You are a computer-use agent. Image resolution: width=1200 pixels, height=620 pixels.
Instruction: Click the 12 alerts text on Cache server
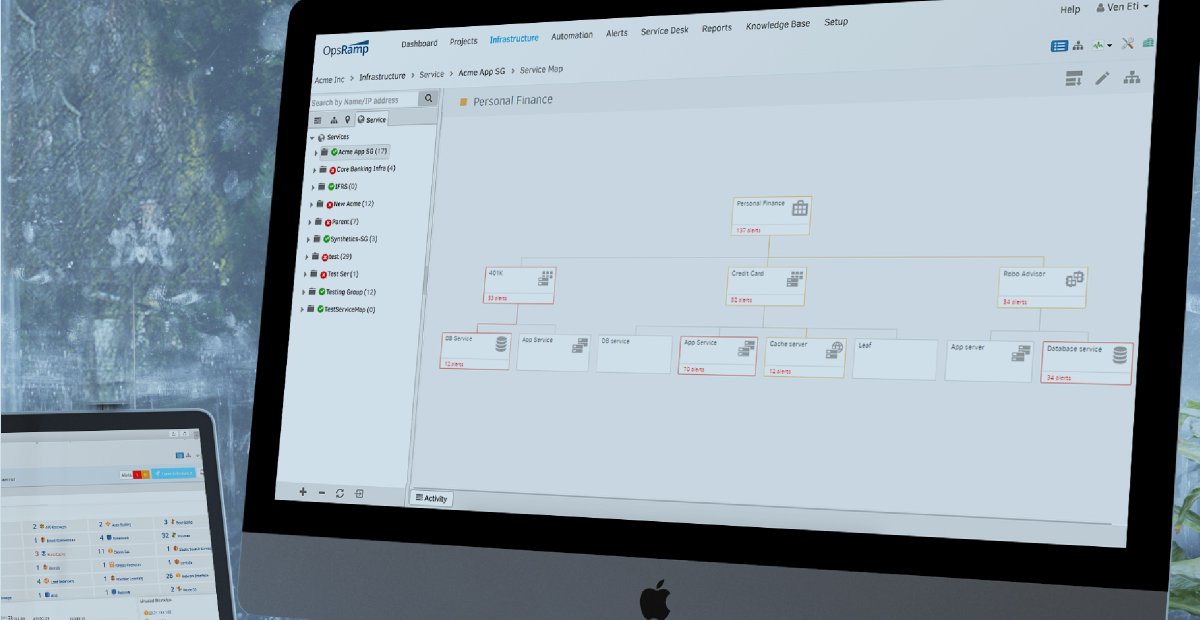coord(780,371)
